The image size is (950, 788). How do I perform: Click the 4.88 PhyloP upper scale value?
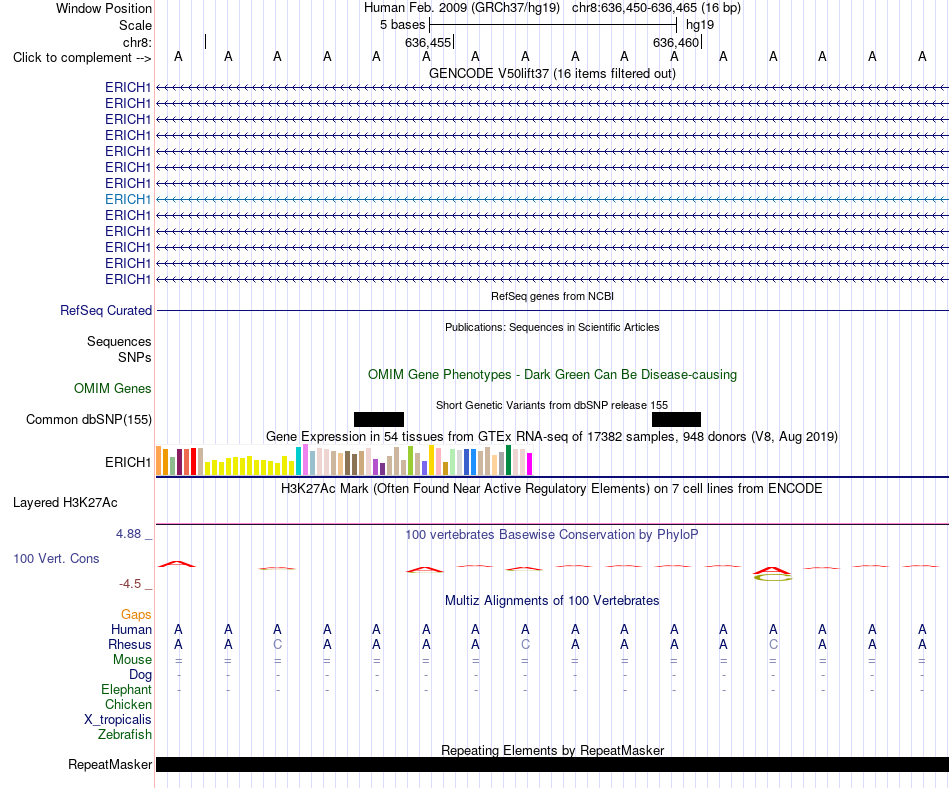coord(128,534)
